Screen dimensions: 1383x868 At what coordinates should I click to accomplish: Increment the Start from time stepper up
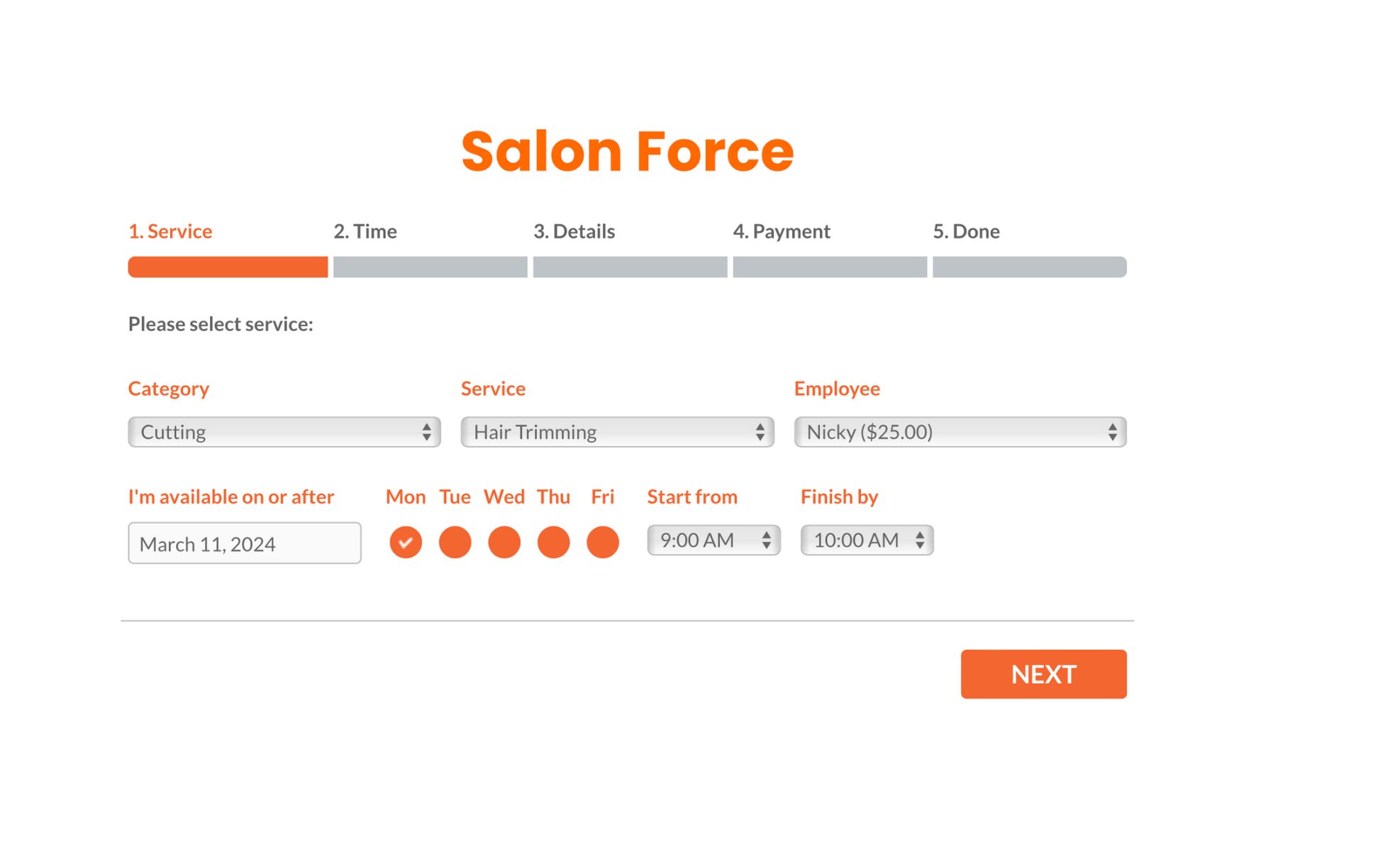coord(768,533)
